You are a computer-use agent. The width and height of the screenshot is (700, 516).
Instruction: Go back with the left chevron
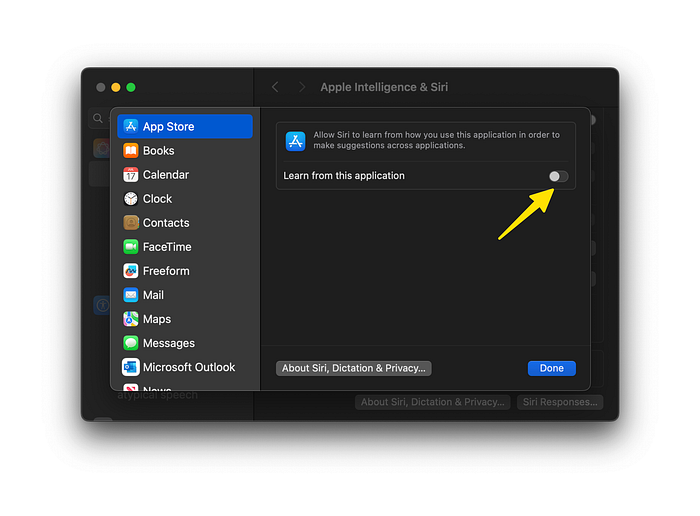pos(275,87)
